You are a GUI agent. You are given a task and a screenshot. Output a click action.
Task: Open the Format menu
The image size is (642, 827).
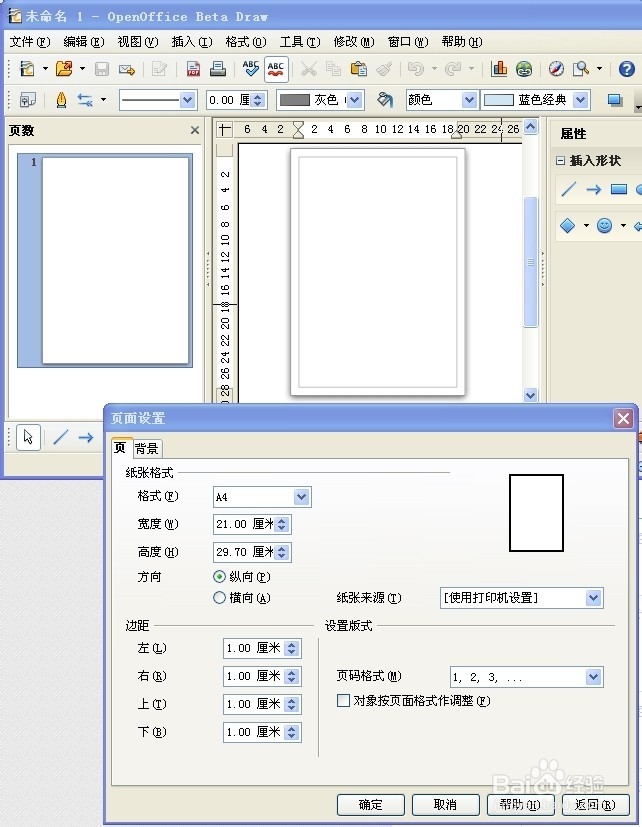pyautogui.click(x=245, y=42)
